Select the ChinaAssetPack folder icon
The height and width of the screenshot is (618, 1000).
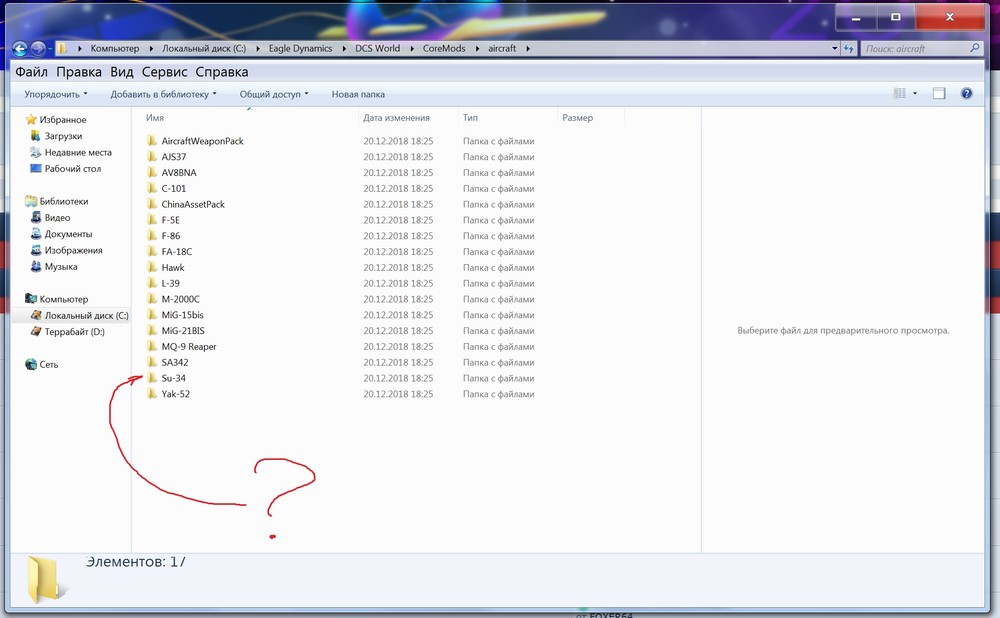152,204
